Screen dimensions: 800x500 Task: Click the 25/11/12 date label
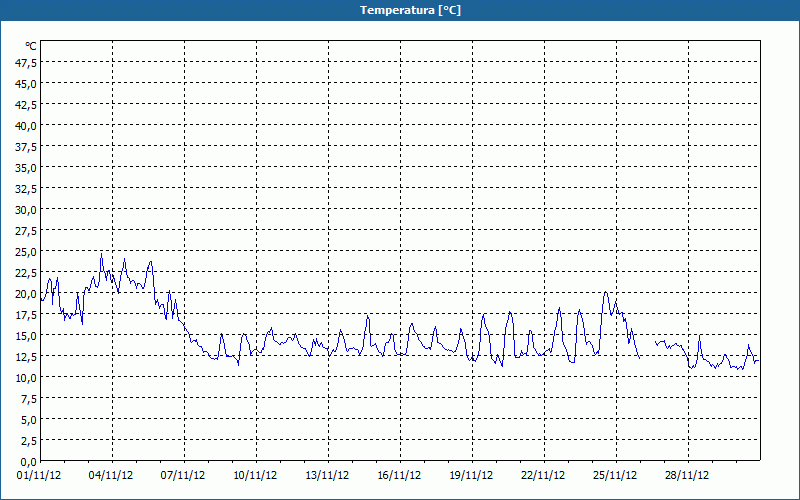[x=615, y=476]
